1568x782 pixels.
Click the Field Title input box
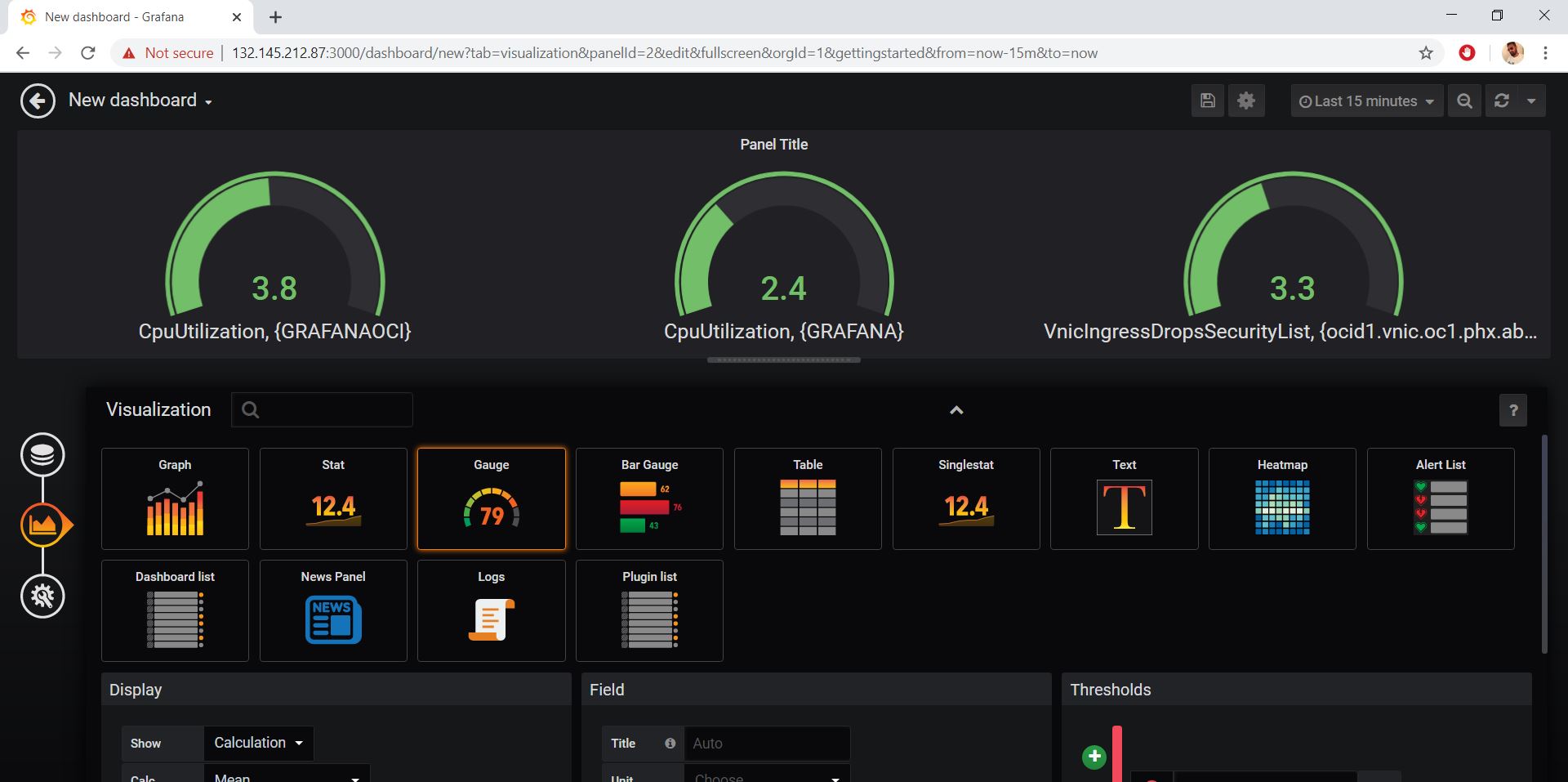[x=767, y=744]
